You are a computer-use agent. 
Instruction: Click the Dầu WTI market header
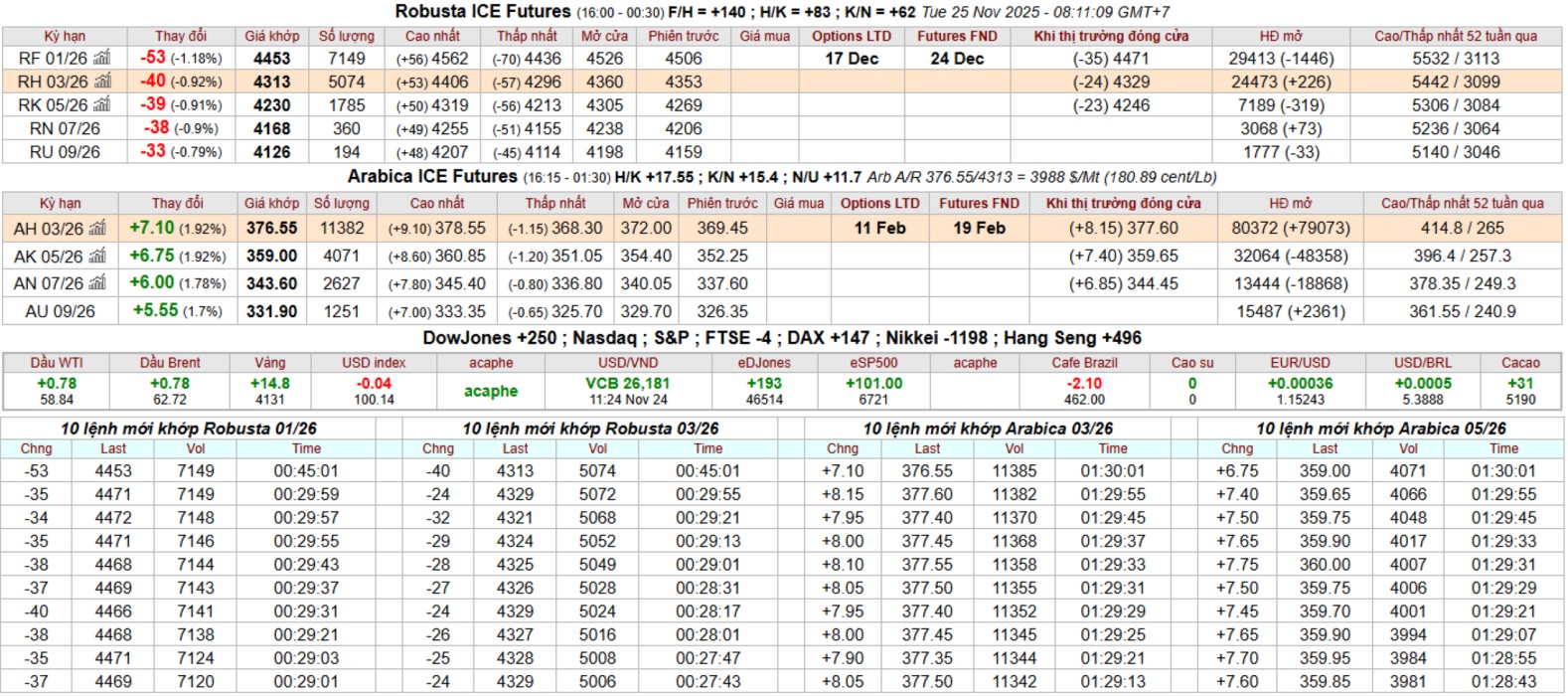tap(57, 363)
